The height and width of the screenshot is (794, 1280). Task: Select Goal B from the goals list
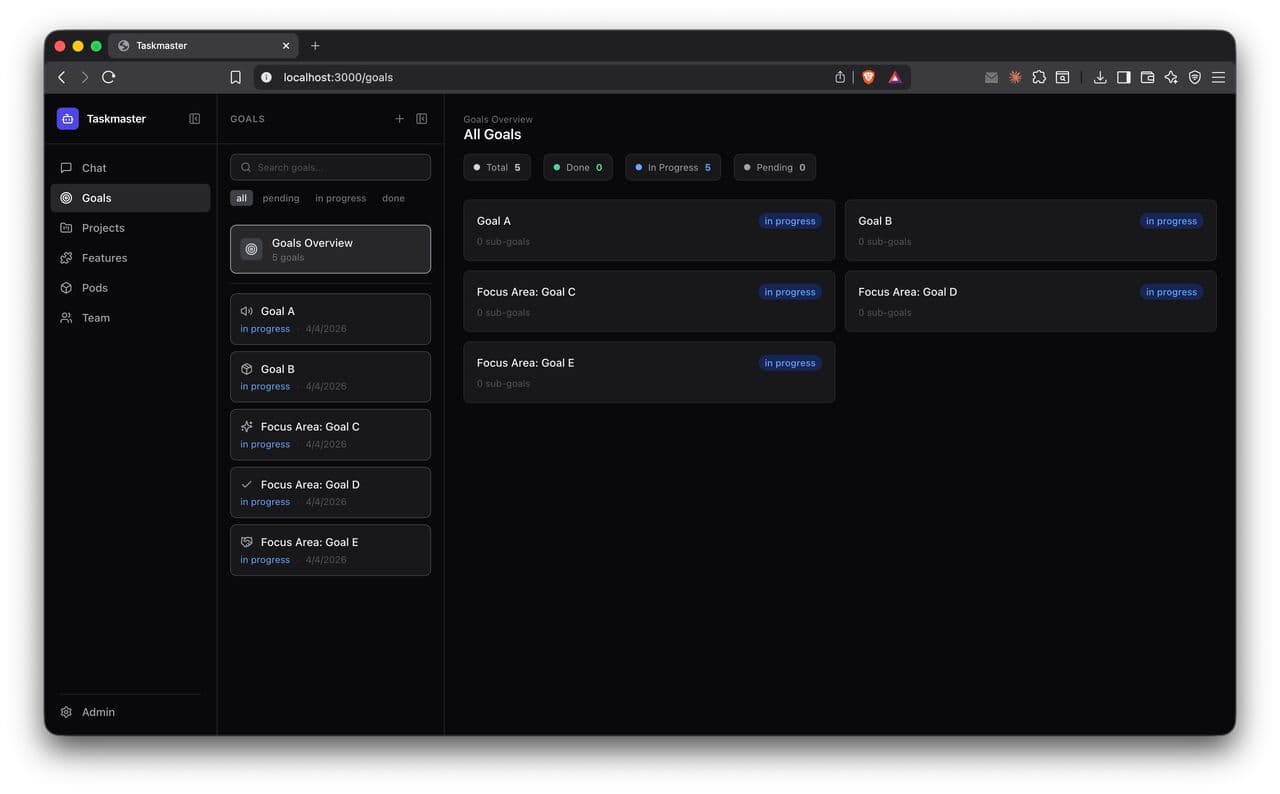[330, 377]
